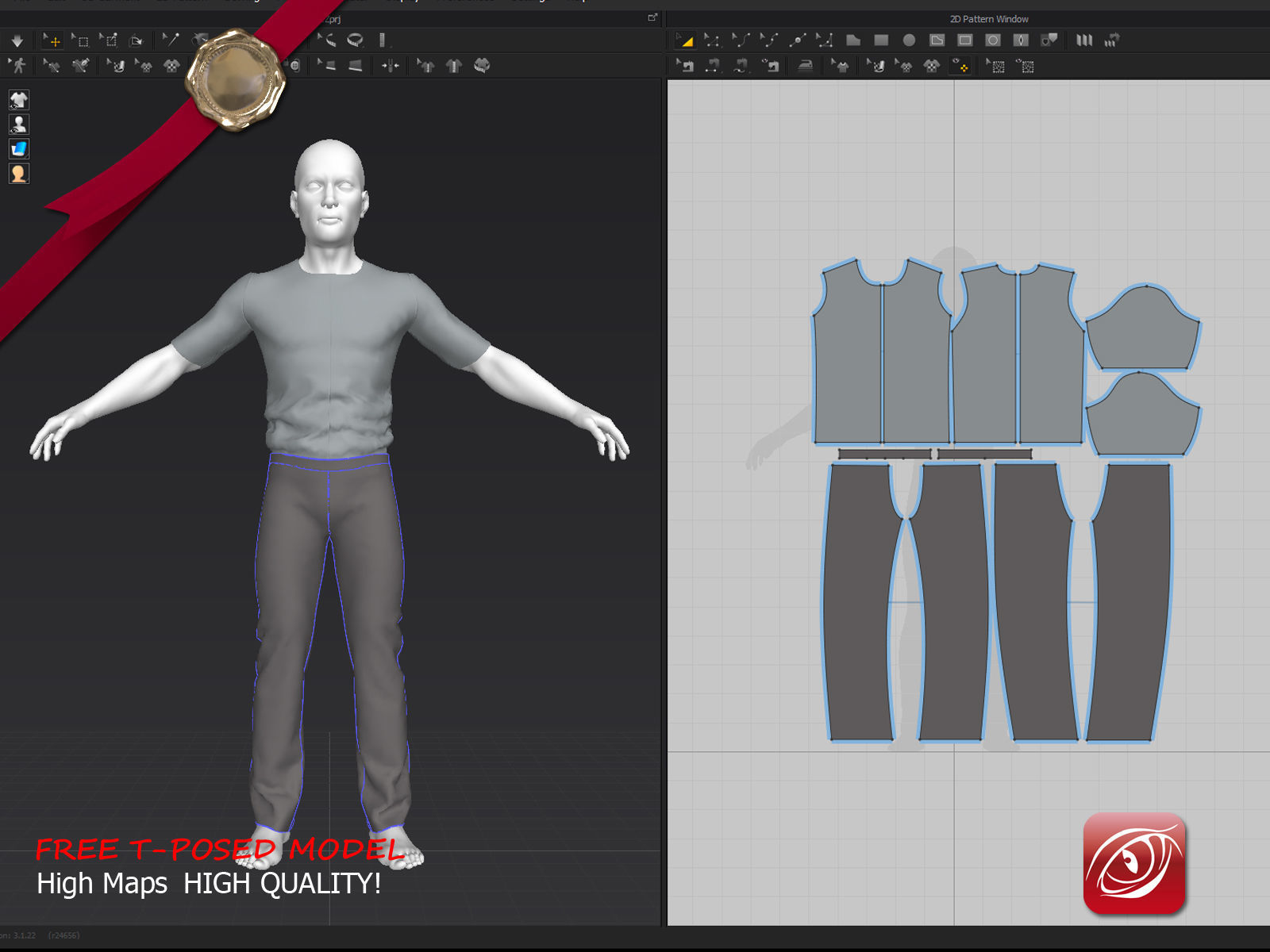The height and width of the screenshot is (952, 1270).
Task: Click the striped shirt icon in 3D toolbar
Action: click(454, 65)
